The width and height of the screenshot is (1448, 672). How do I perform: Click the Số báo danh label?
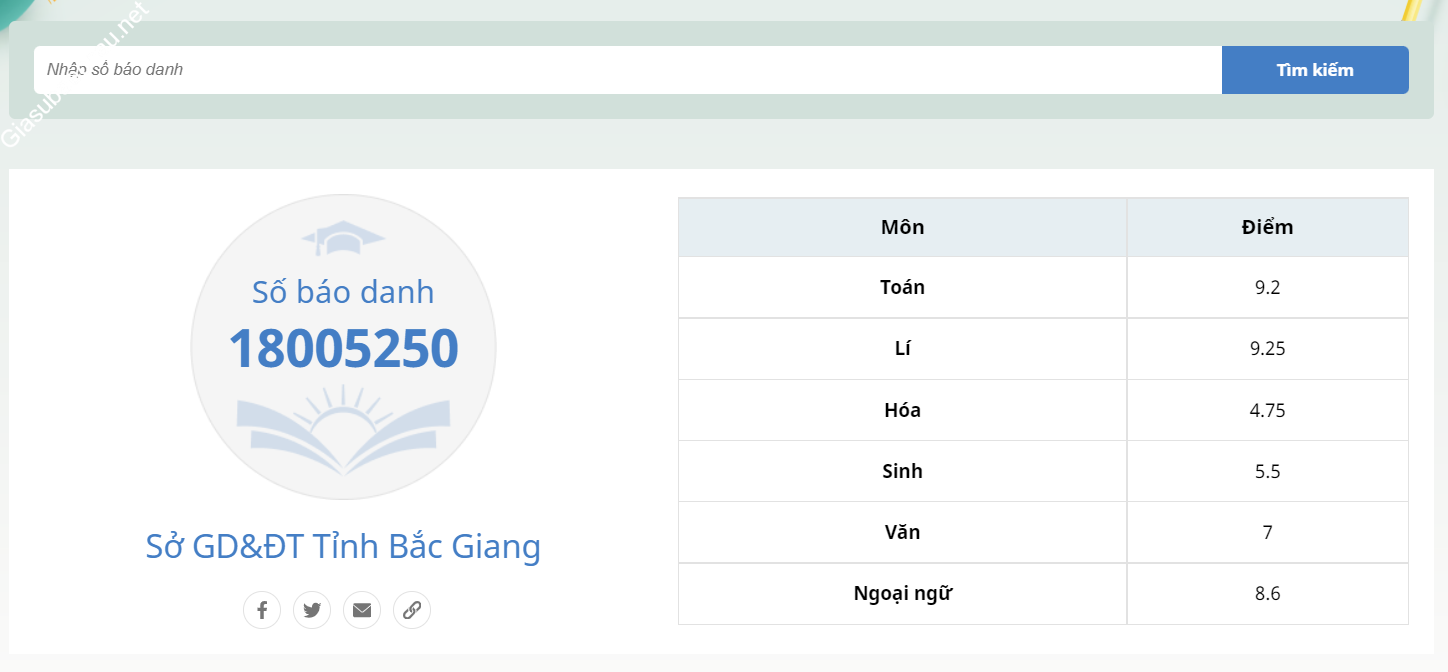click(x=343, y=292)
